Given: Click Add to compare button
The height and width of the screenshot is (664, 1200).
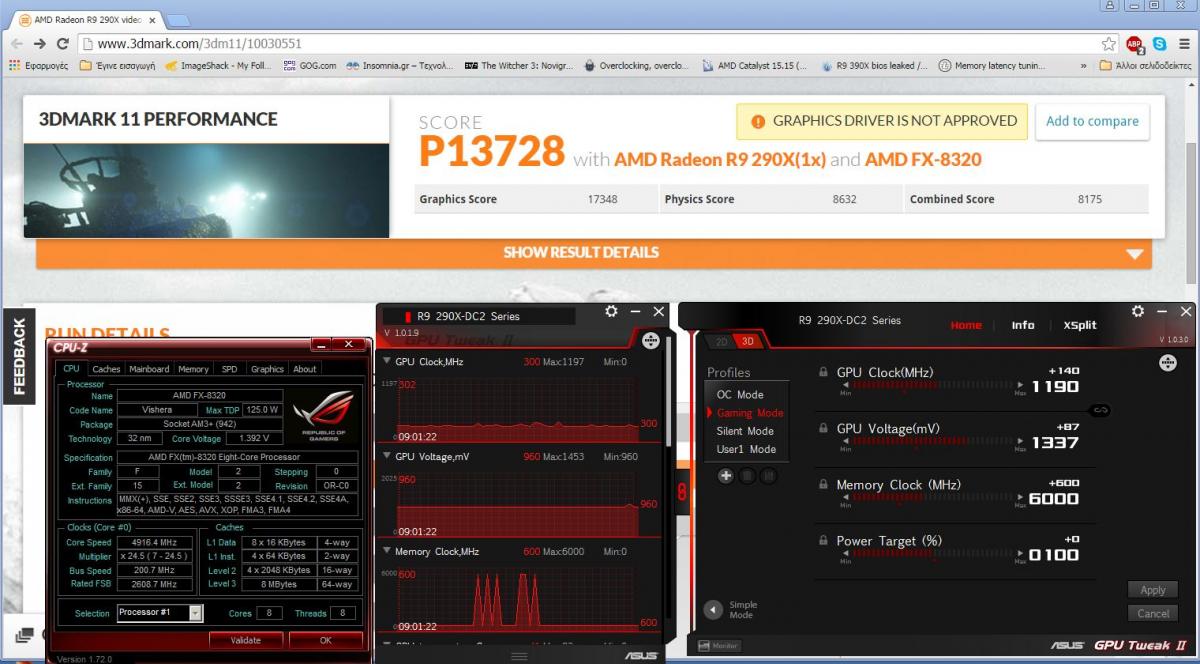Looking at the screenshot, I should [1092, 121].
